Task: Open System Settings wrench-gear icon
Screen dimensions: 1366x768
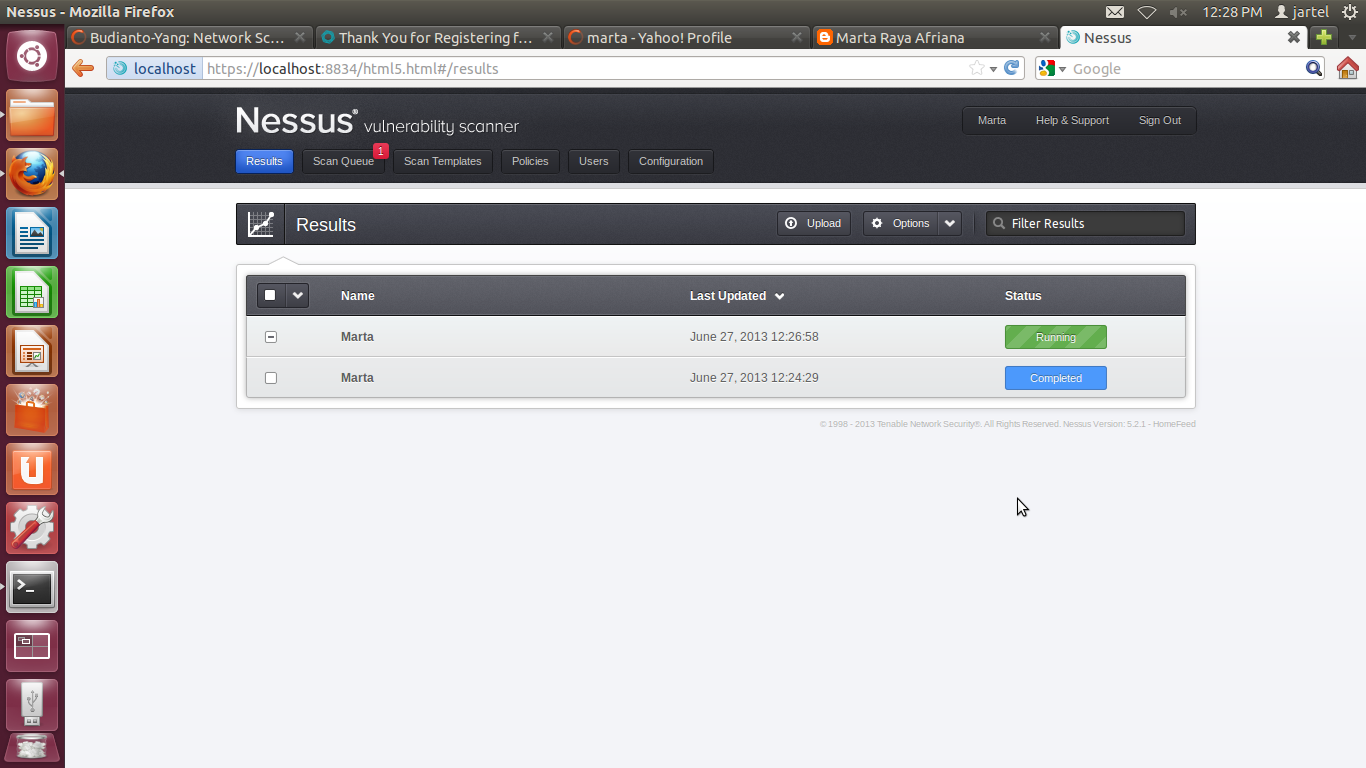Action: point(32,528)
